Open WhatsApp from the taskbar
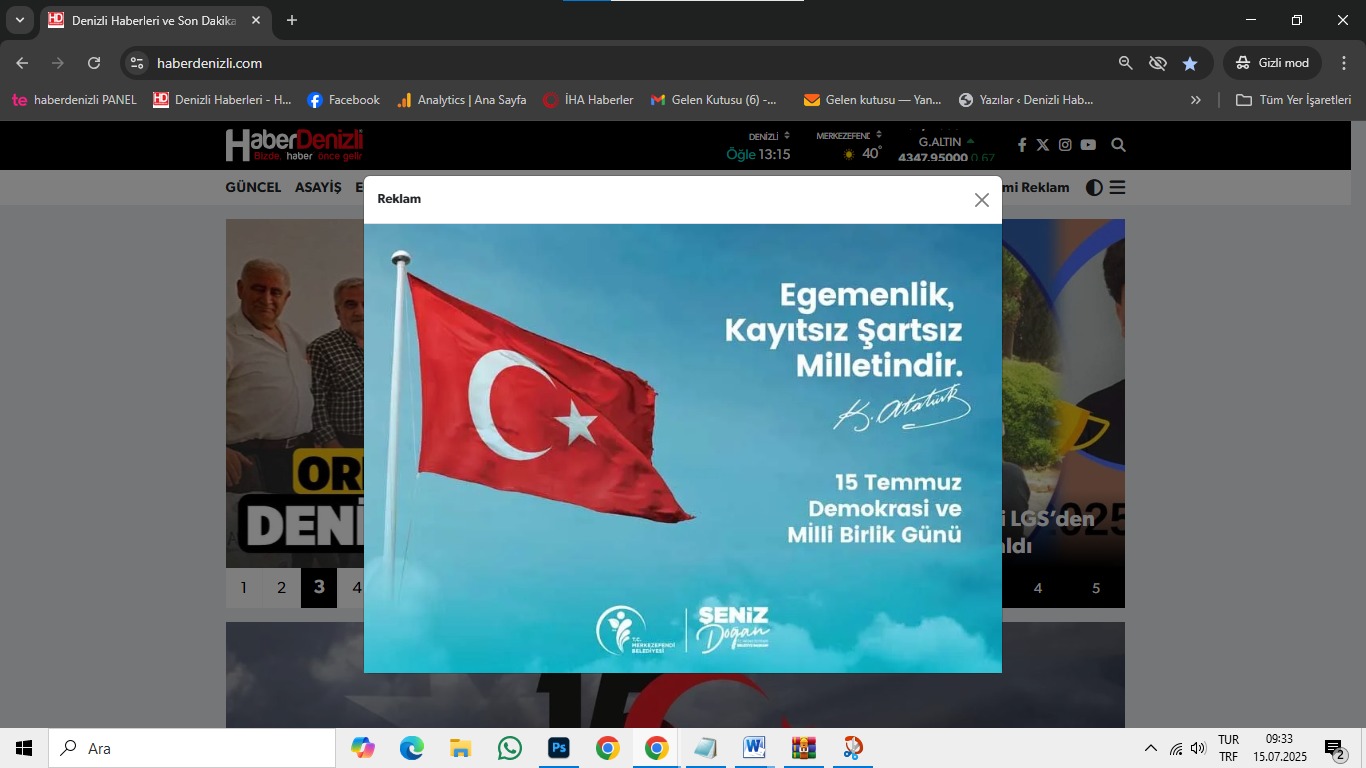This screenshot has height=768, width=1366. 509,748
